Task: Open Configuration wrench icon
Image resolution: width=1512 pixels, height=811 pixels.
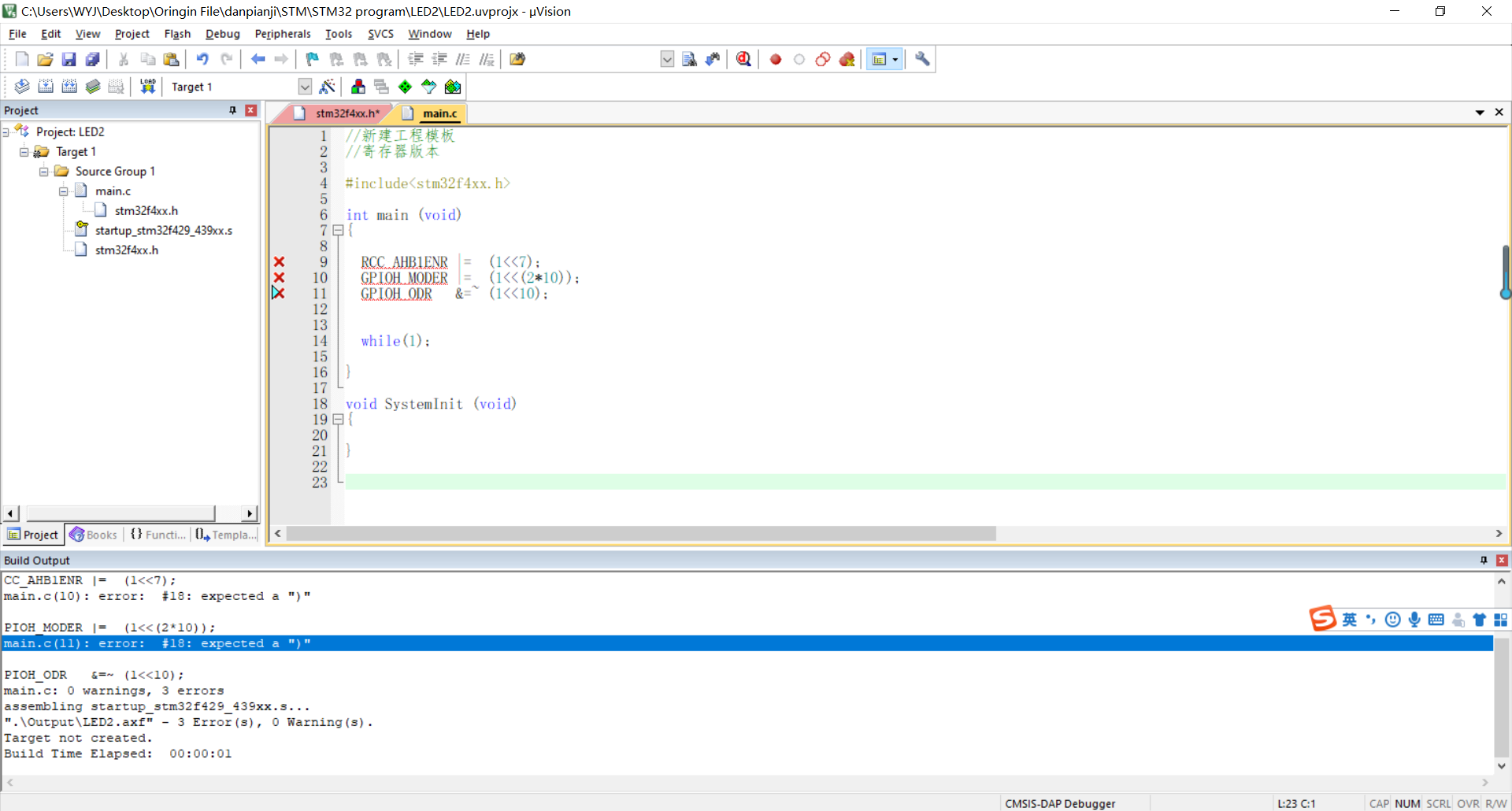Action: point(922,59)
